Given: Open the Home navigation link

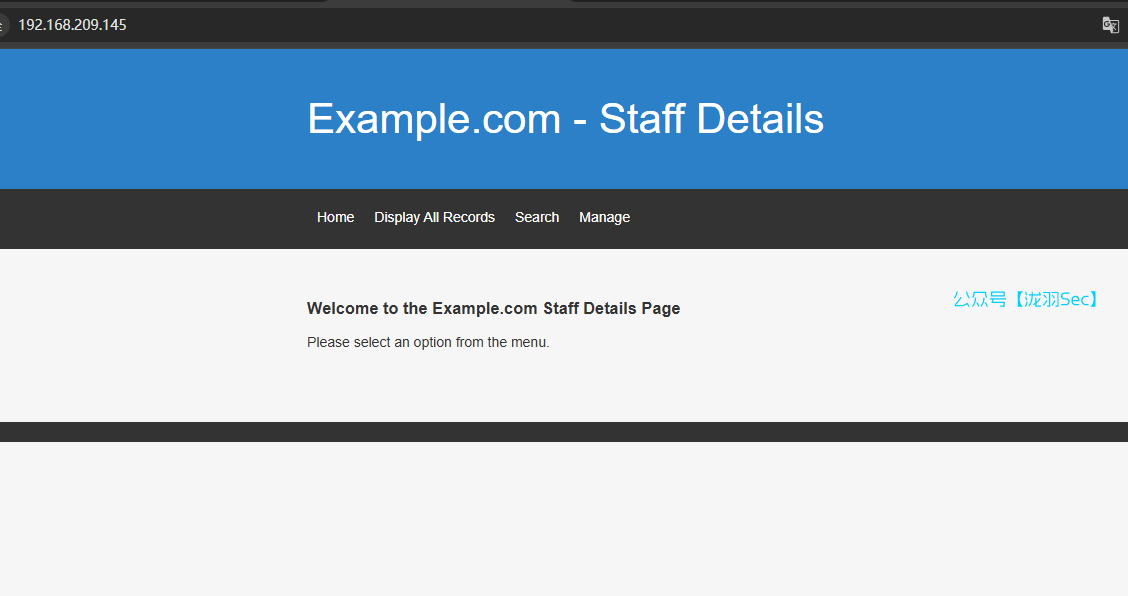Looking at the screenshot, I should [335, 217].
